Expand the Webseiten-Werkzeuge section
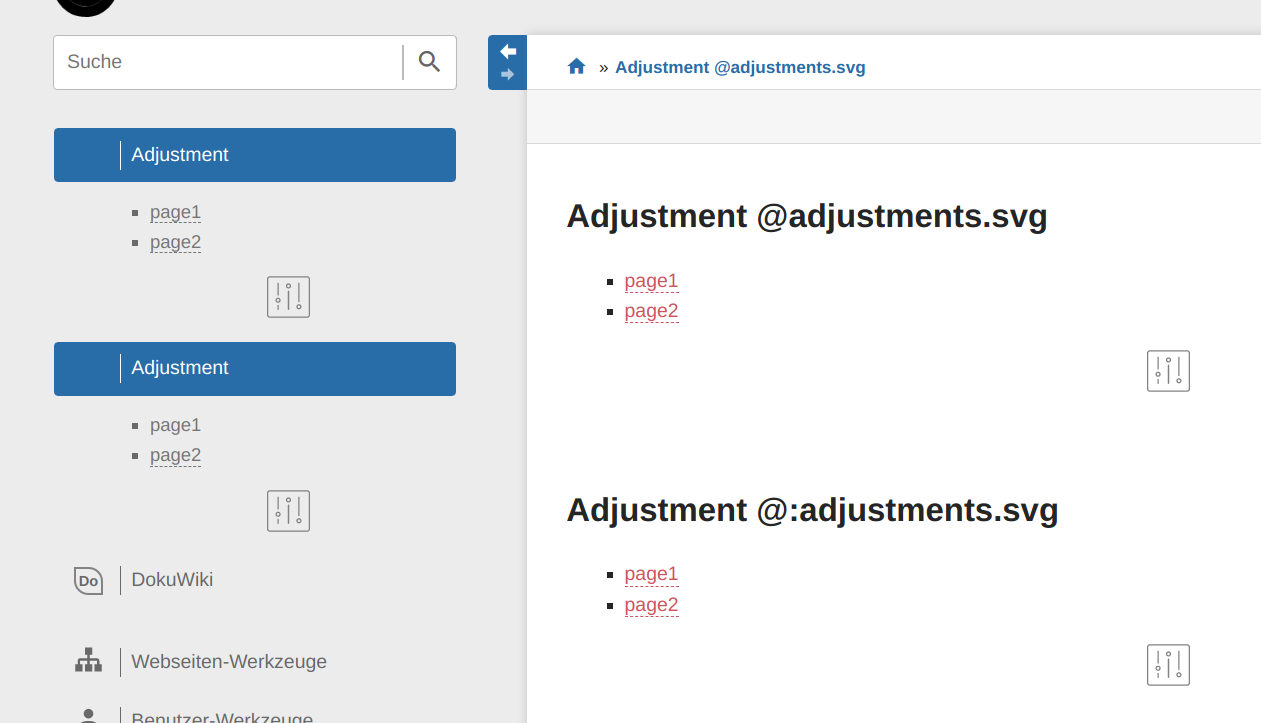The image size is (1261, 723). pos(228,661)
